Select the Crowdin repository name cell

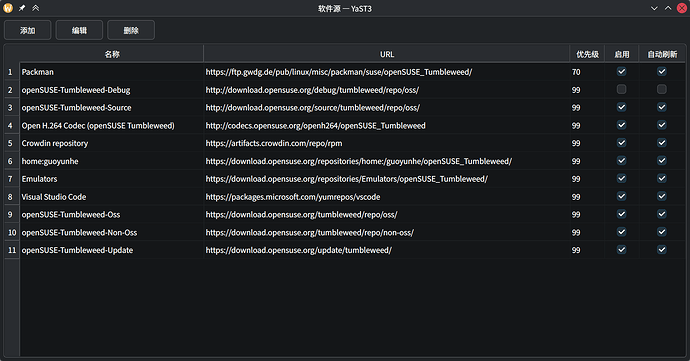pos(112,143)
